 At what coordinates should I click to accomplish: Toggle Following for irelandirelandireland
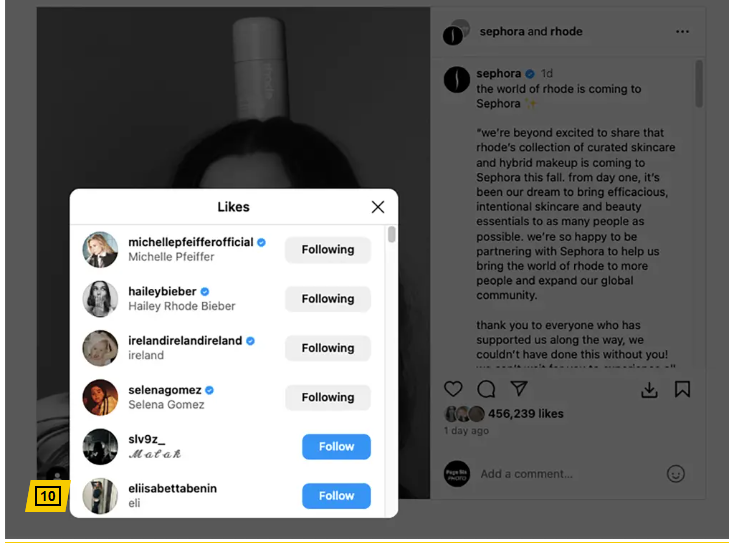tap(328, 348)
